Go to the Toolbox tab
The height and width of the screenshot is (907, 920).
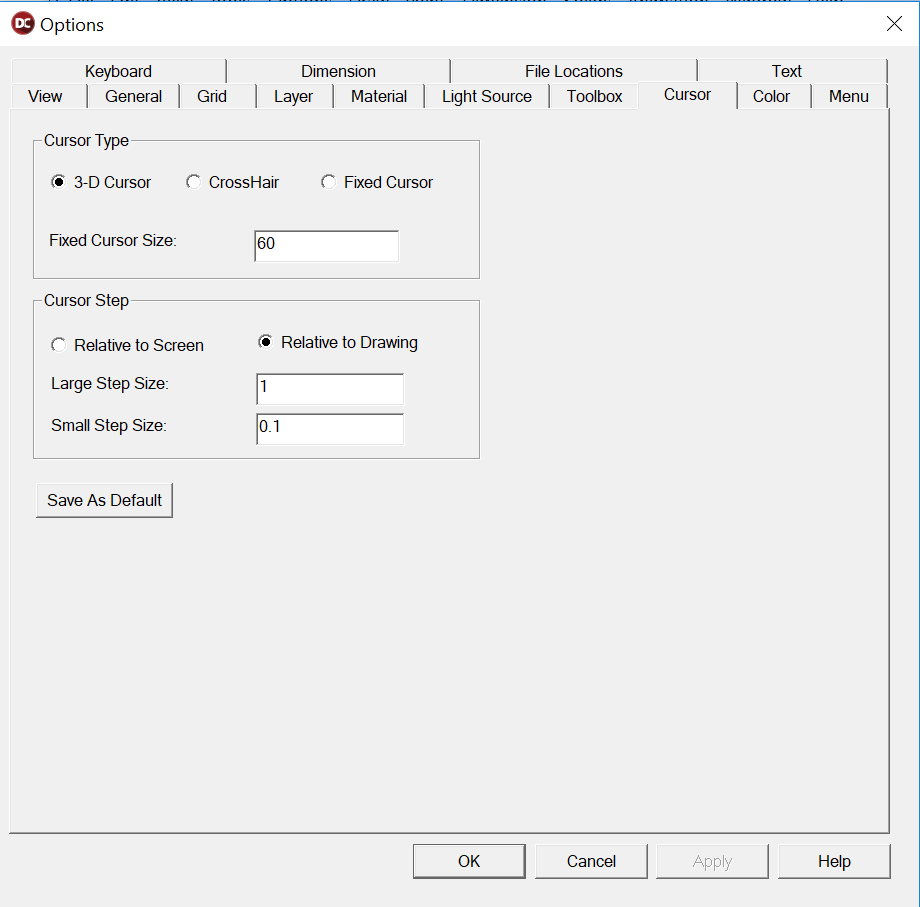tap(594, 96)
